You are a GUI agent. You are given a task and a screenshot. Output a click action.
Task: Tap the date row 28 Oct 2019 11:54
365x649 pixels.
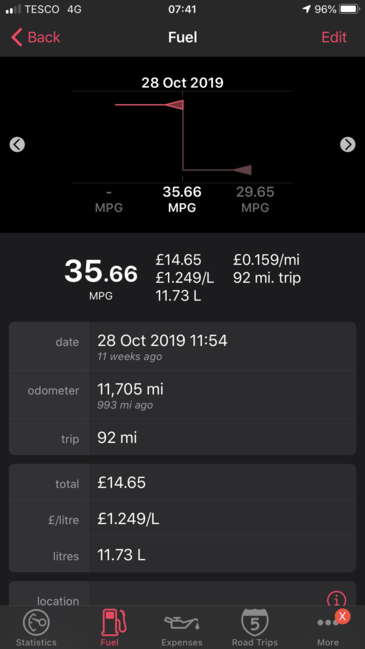[182, 346]
